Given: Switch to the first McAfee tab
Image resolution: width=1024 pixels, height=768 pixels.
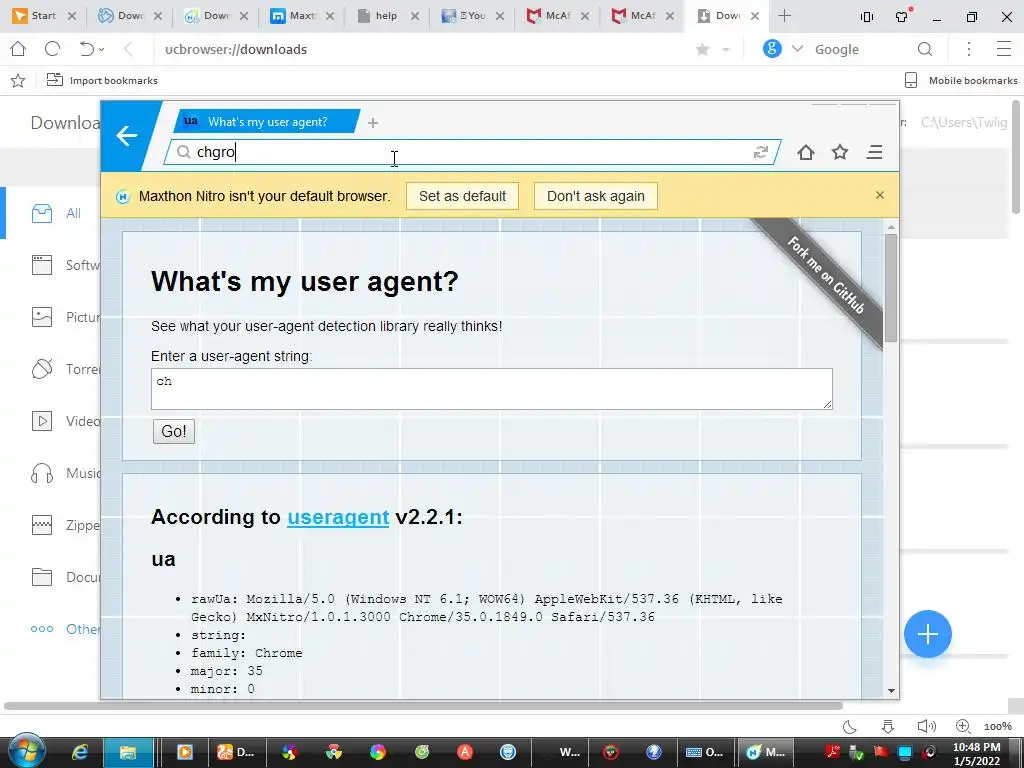Looking at the screenshot, I should (558, 16).
